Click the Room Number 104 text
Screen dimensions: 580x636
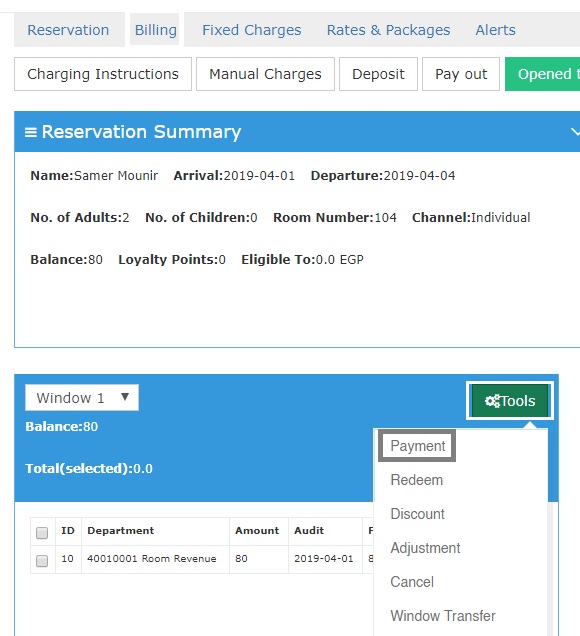click(335, 217)
